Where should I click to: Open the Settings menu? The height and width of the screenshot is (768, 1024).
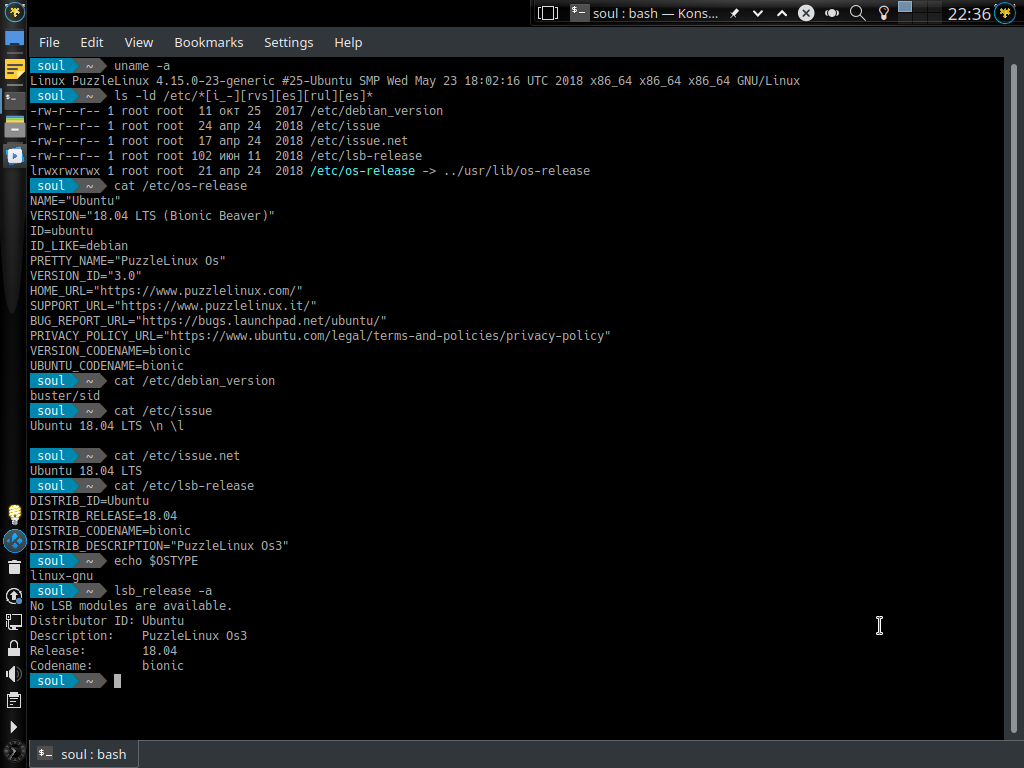(x=289, y=42)
